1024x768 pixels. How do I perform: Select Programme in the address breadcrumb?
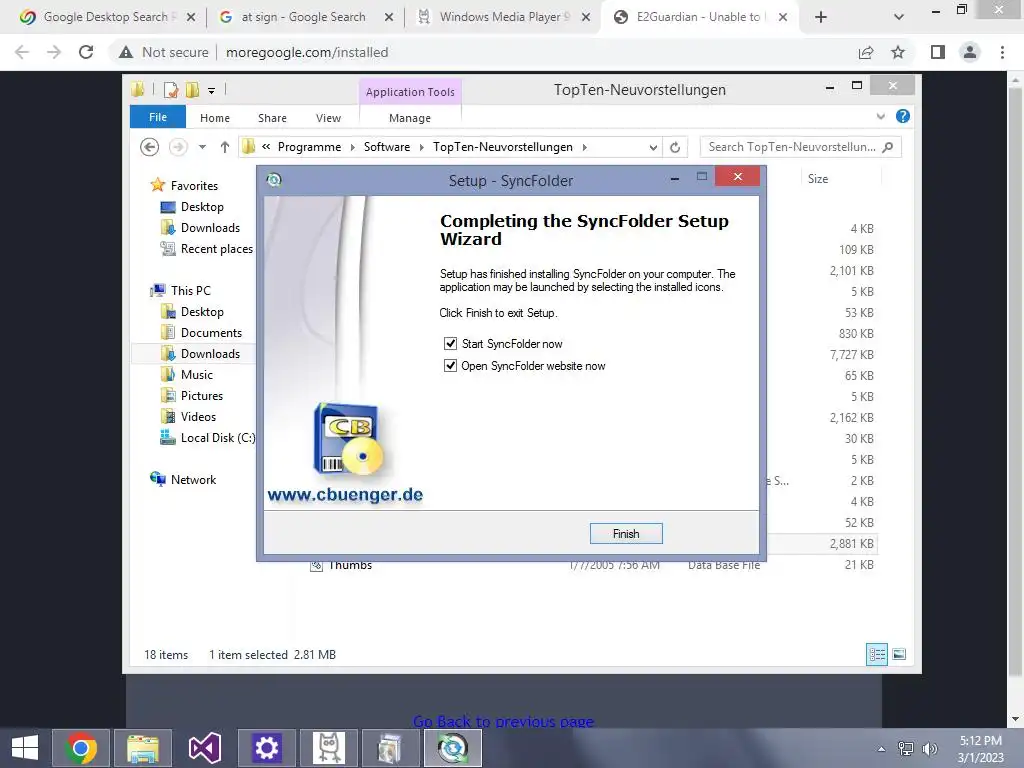click(x=309, y=147)
